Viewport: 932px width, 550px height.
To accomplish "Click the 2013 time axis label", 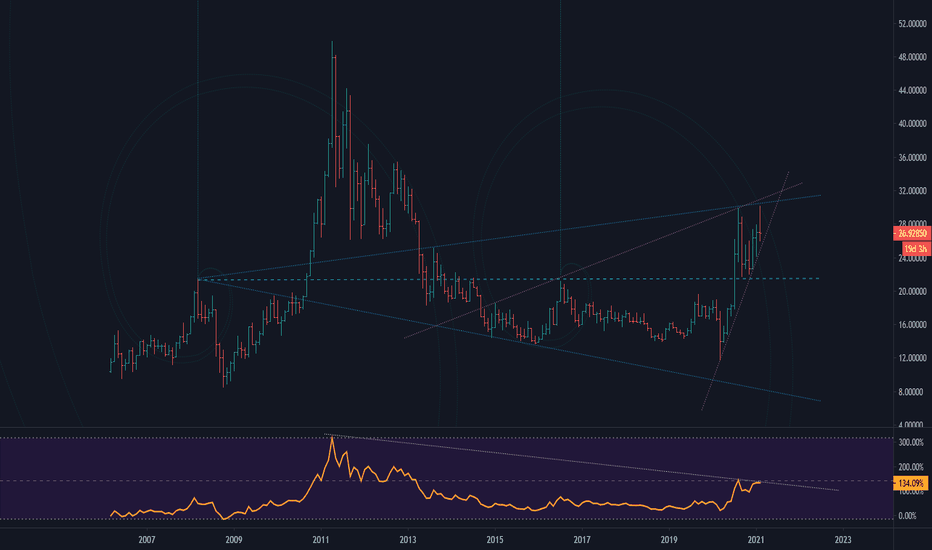I will 408,540.
